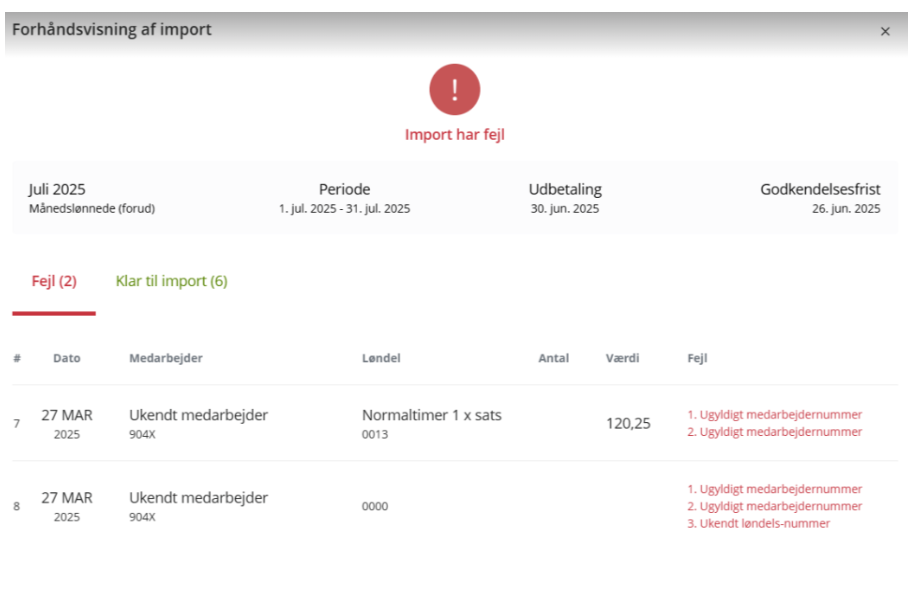Click the 120,25 value cell
This screenshot has height=599, width=912.
(x=628, y=423)
